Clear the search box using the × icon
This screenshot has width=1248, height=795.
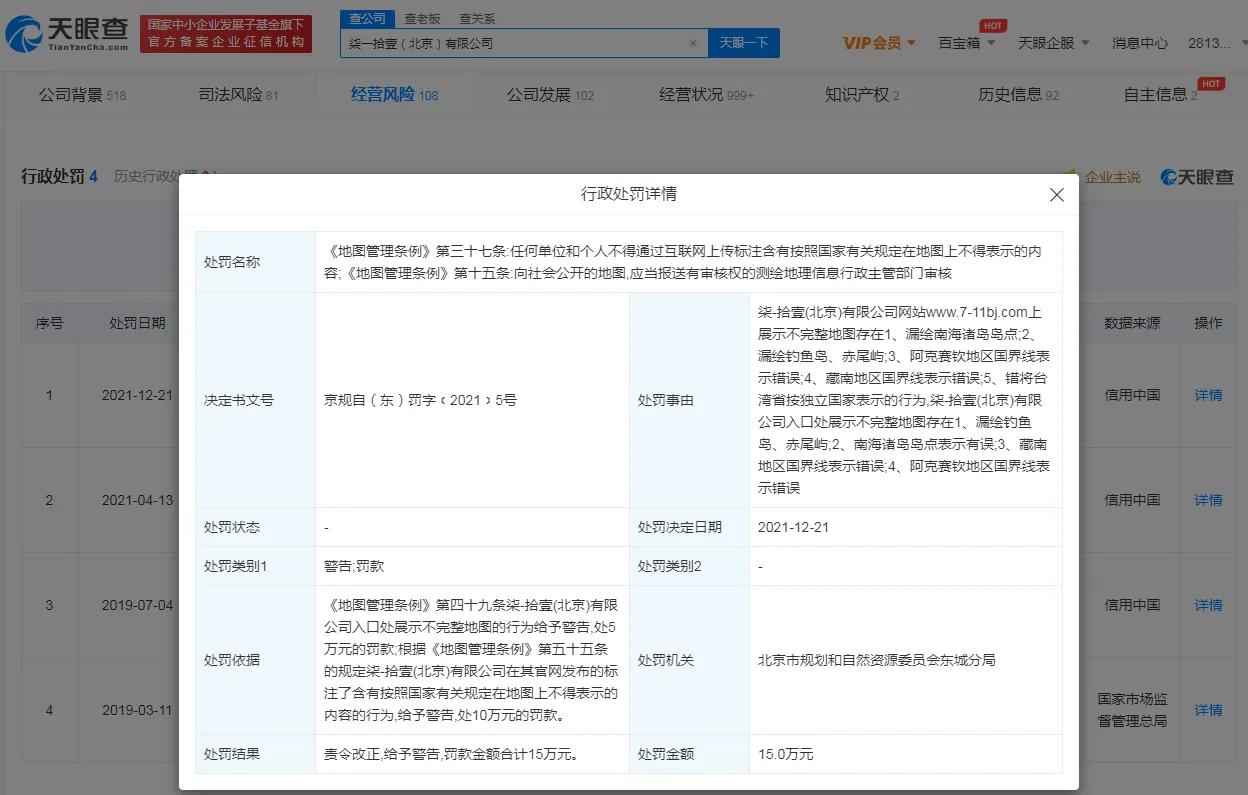point(693,43)
